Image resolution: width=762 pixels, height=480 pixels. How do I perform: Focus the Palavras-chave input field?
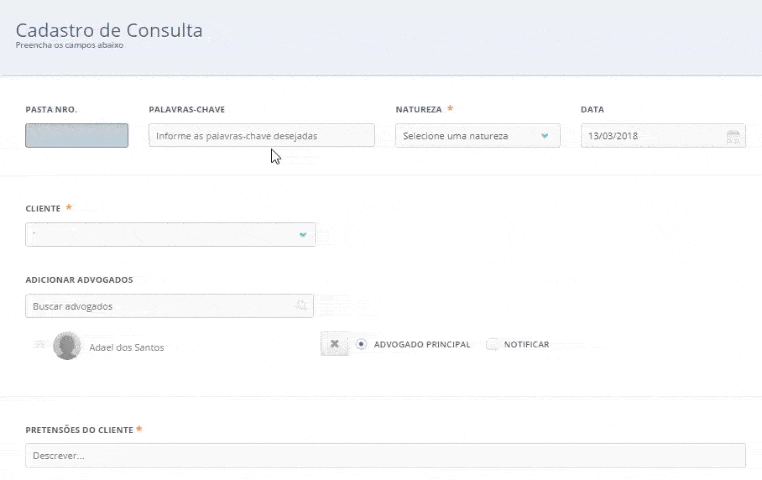click(x=261, y=136)
